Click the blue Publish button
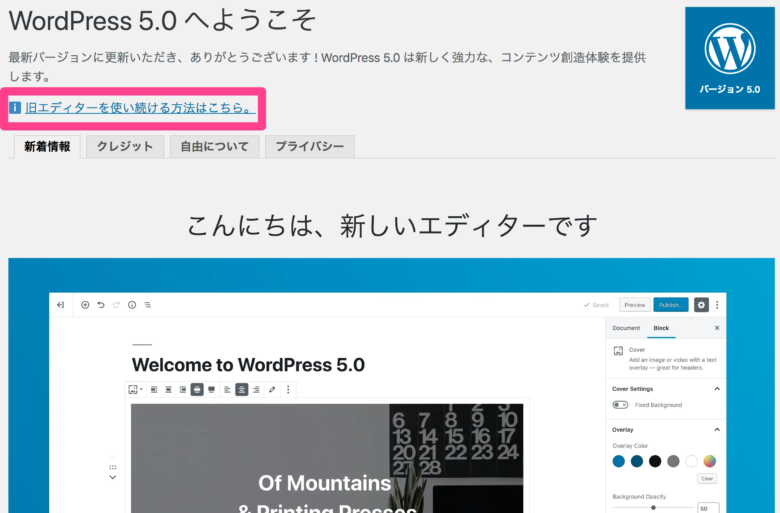780x513 pixels. [x=671, y=305]
